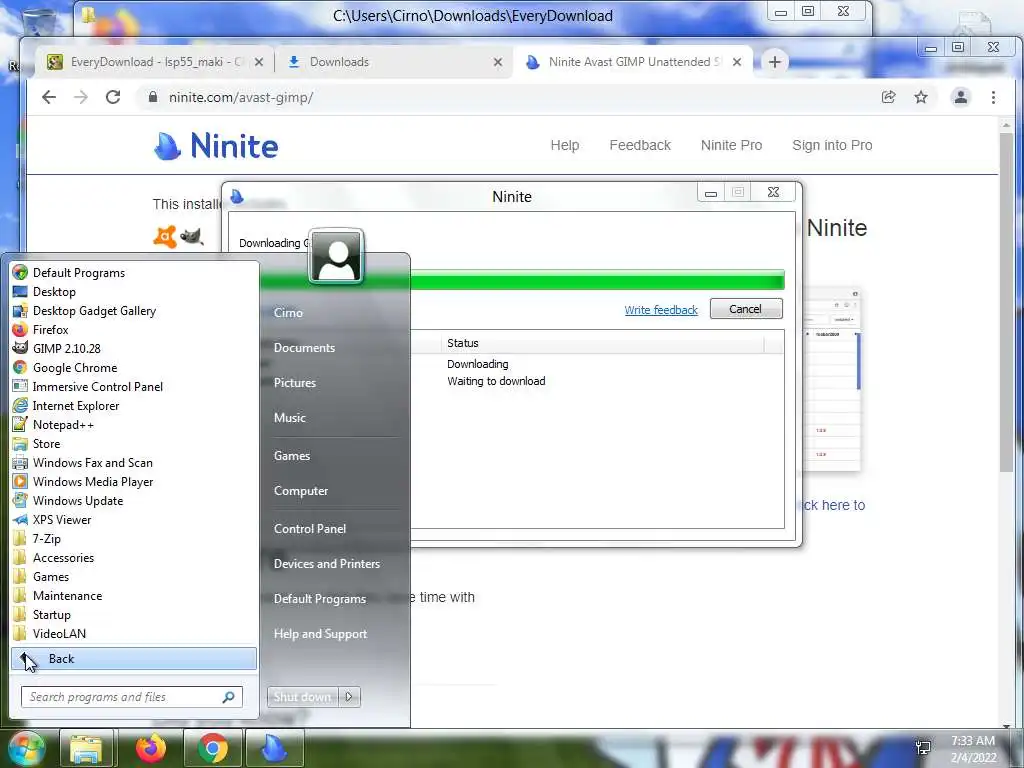Go back in Chrome
Image resolution: width=1024 pixels, height=768 pixels.
49,97
